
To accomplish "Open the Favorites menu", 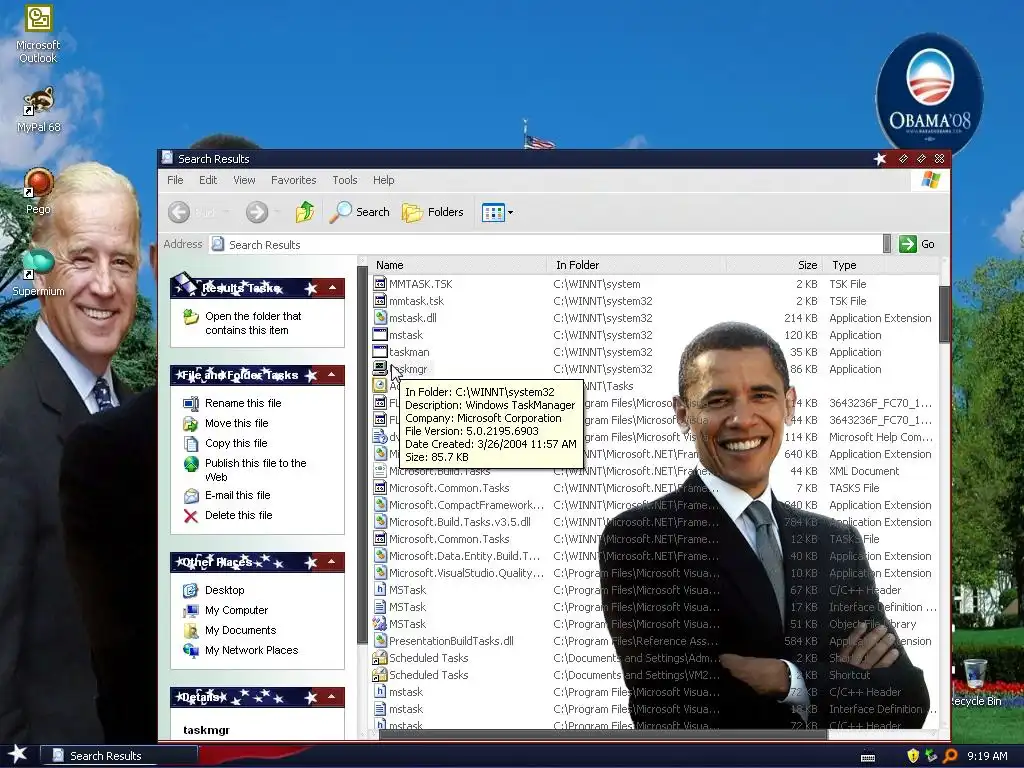I will tap(293, 180).
